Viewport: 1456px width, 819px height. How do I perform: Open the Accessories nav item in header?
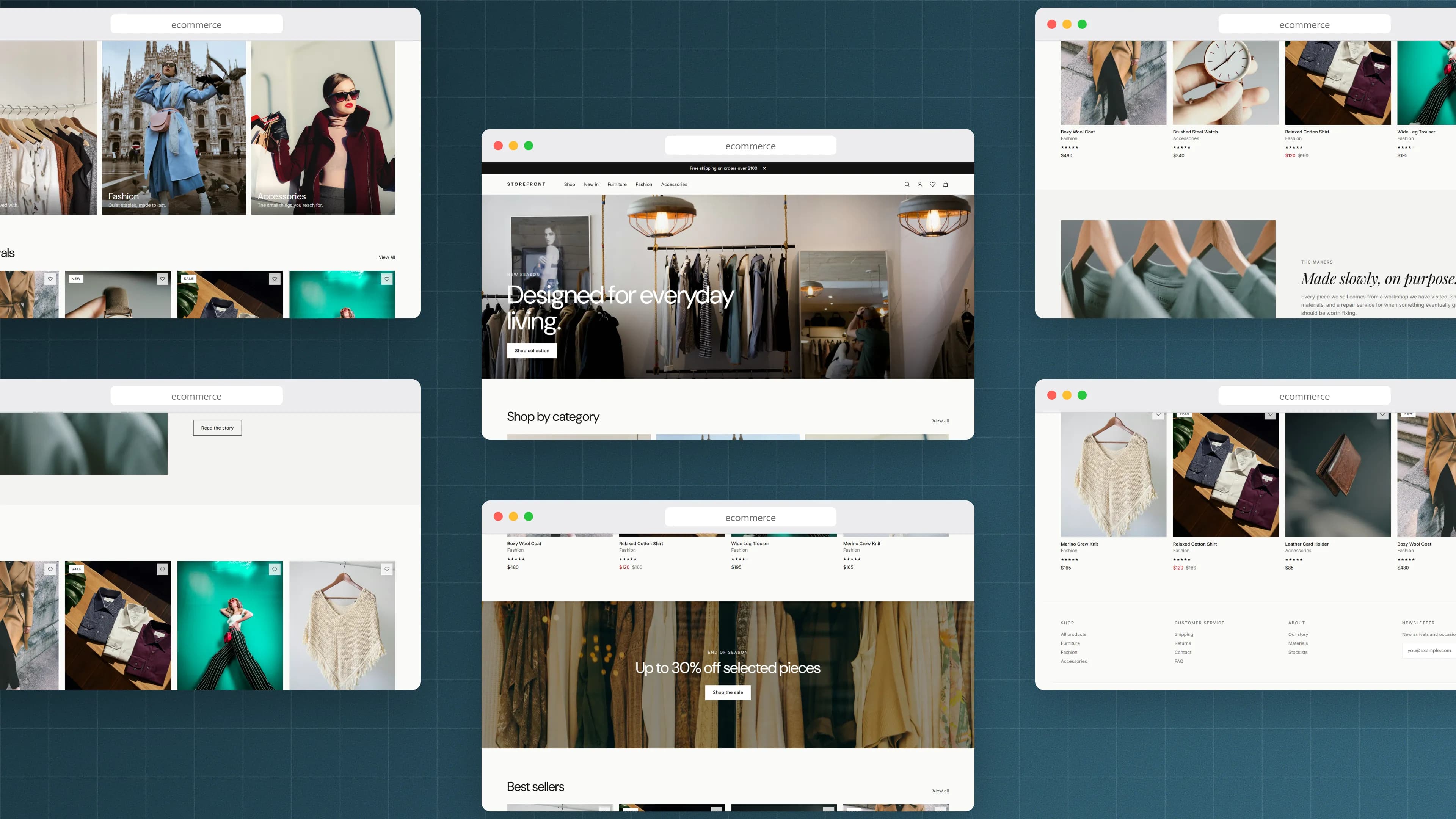tap(674, 184)
